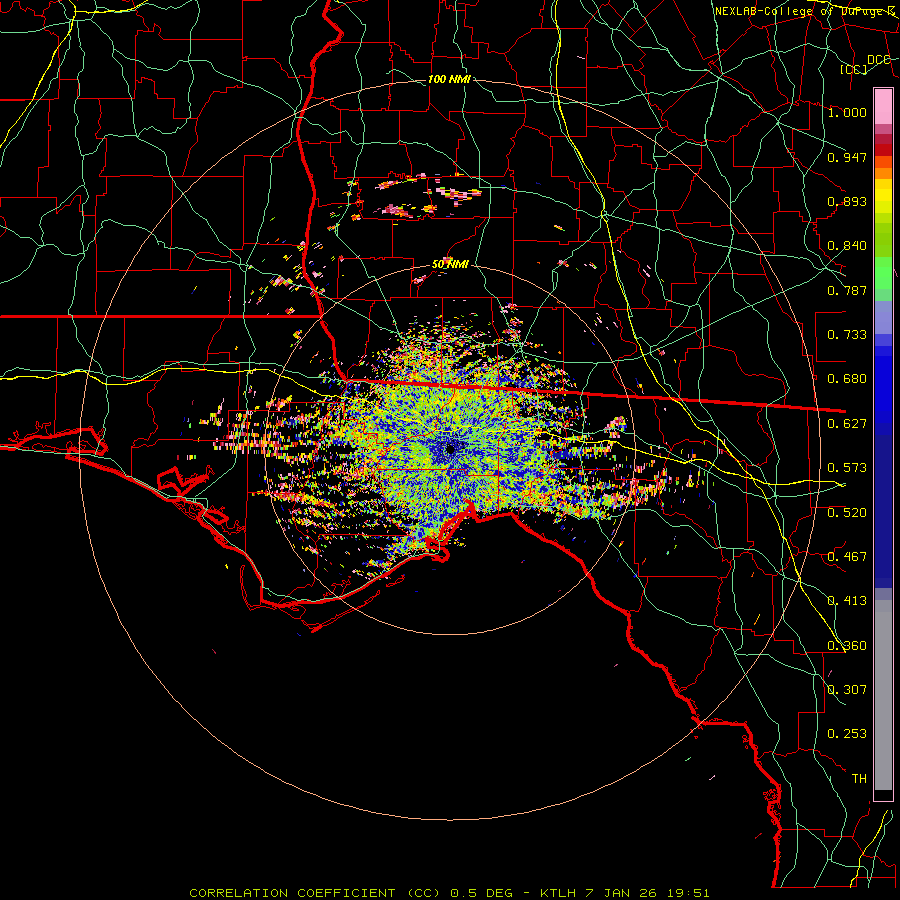Screen dimensions: 900x900
Task: Select the 0.307 scale value label
Action: pyautogui.click(x=847, y=690)
